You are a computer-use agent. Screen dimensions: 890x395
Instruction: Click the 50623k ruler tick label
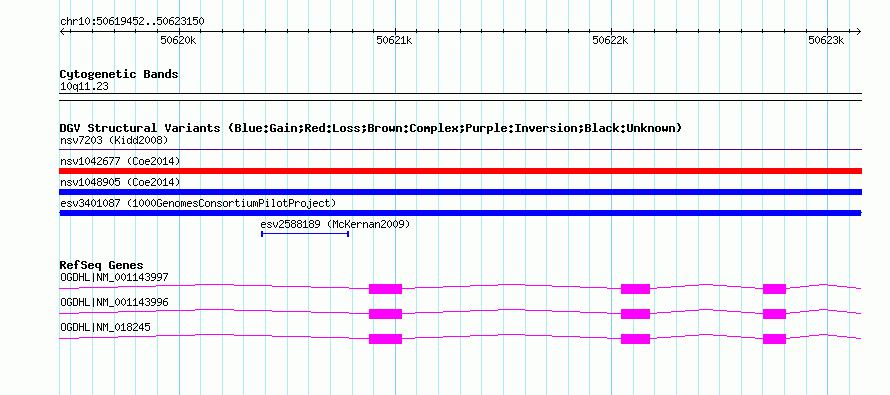click(x=826, y=40)
